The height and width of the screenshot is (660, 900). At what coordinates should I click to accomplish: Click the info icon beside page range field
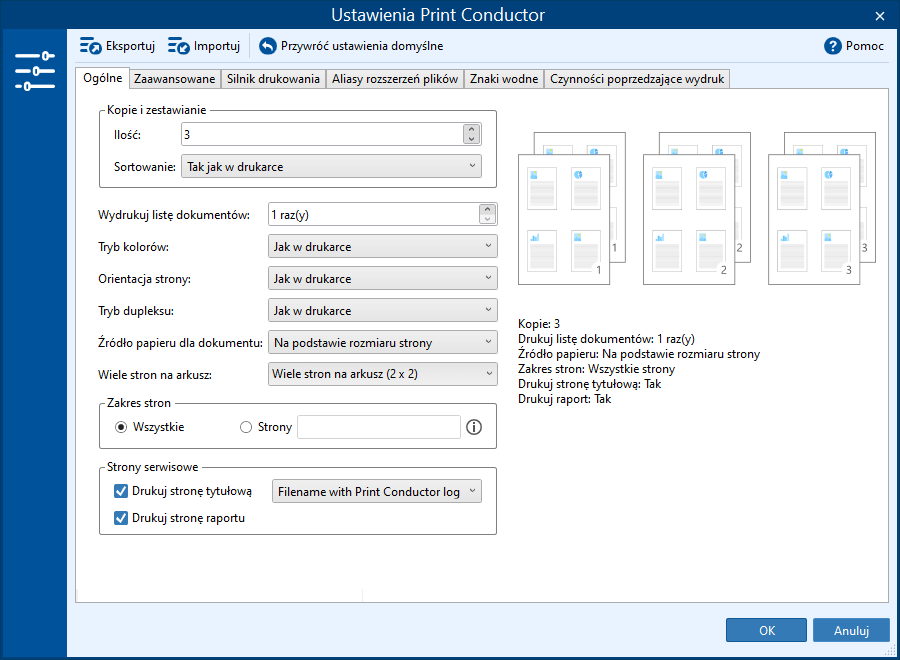click(474, 427)
